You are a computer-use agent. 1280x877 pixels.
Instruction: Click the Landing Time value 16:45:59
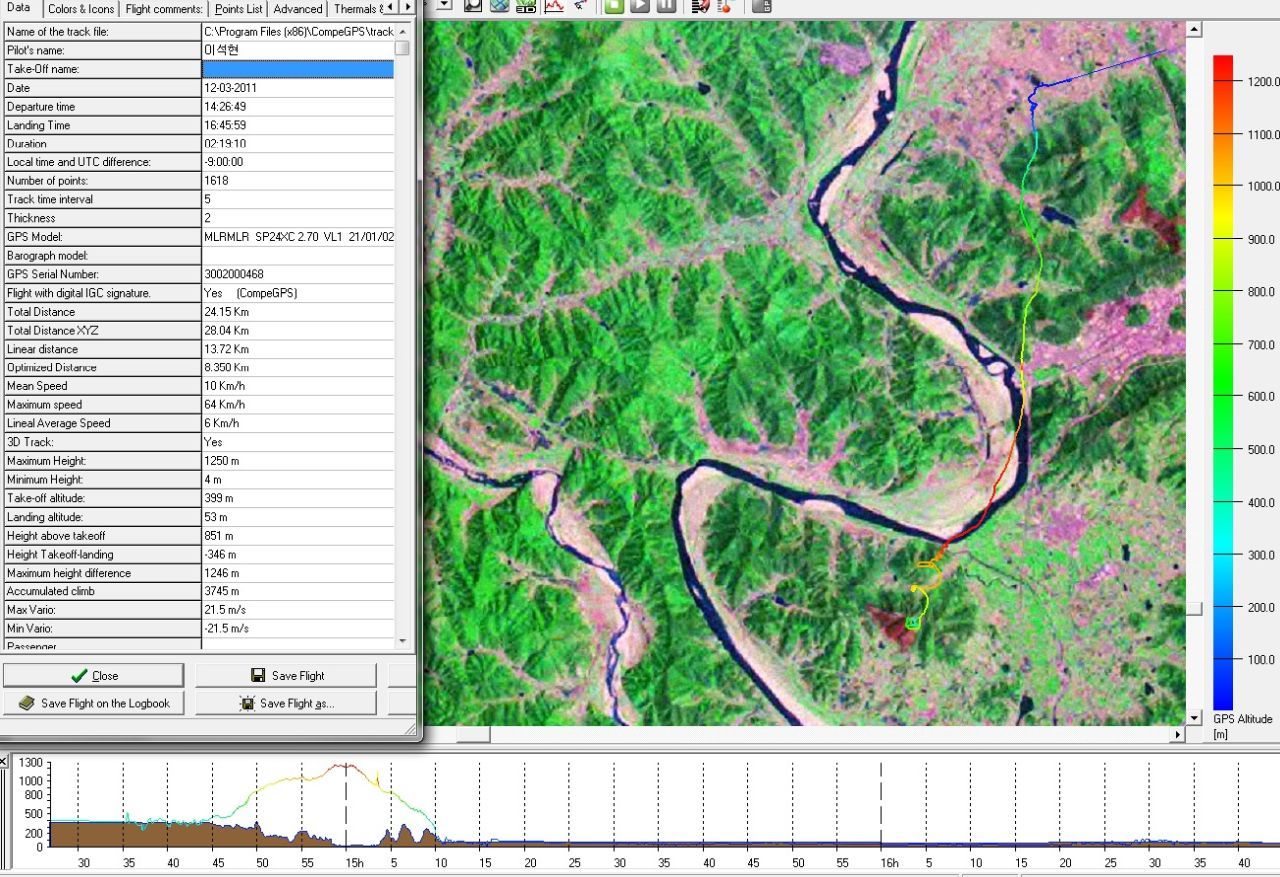click(x=225, y=125)
